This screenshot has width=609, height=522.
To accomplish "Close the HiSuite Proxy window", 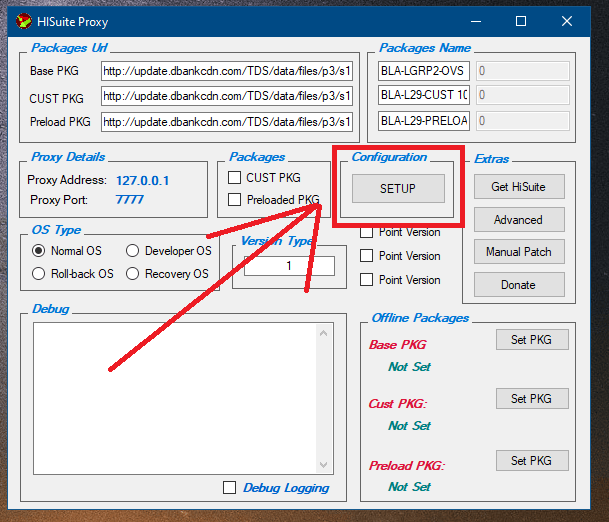I will coord(567,21).
